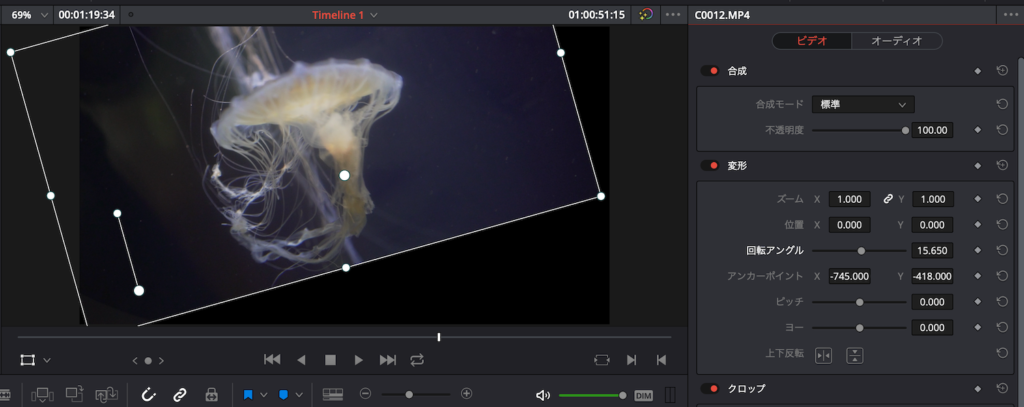This screenshot has height=407, width=1024.
Task: Select the ビデオ tab
Action: pyautogui.click(x=812, y=41)
